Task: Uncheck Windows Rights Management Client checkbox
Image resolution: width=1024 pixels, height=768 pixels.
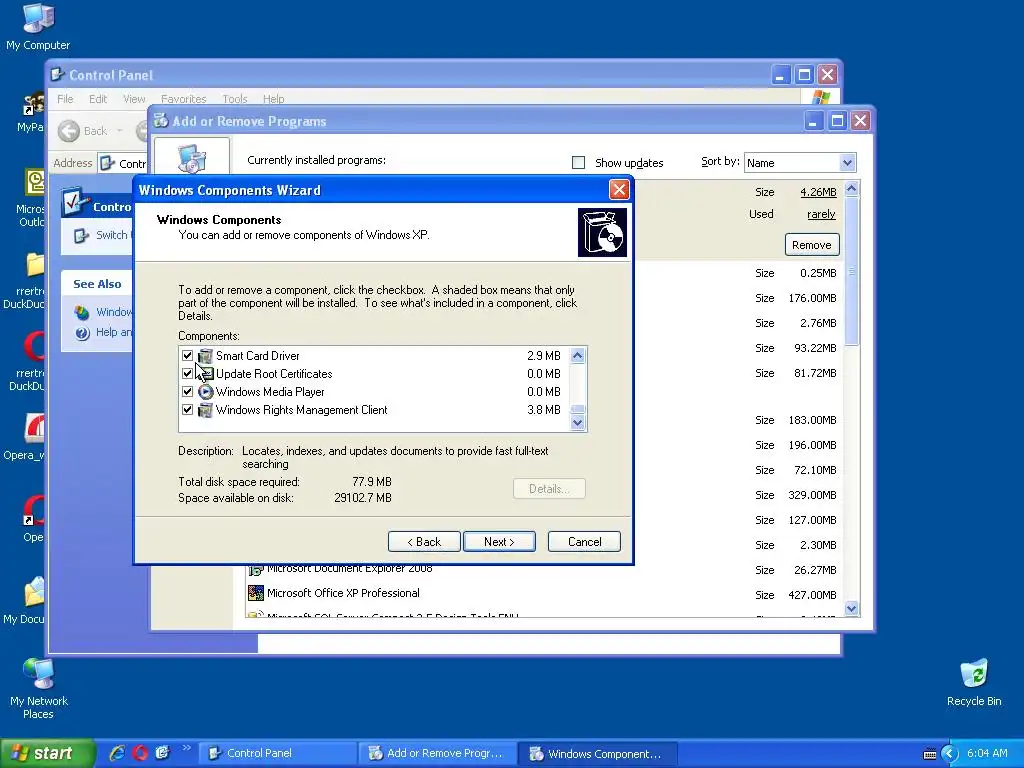Action: [x=187, y=410]
